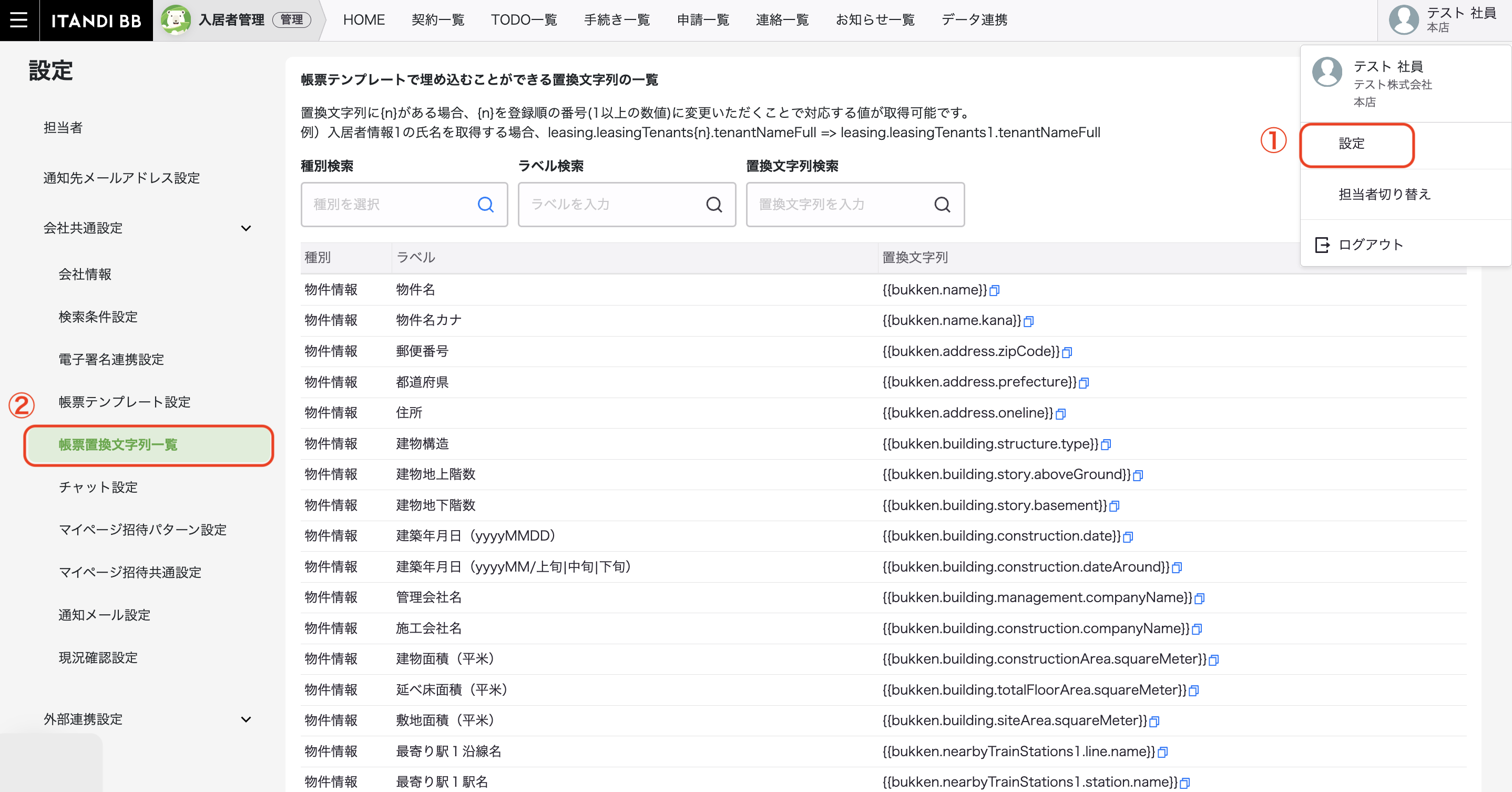Screen dimensions: 1512x792
Task: Open 契約一覧 in top navigation
Action: (438, 20)
